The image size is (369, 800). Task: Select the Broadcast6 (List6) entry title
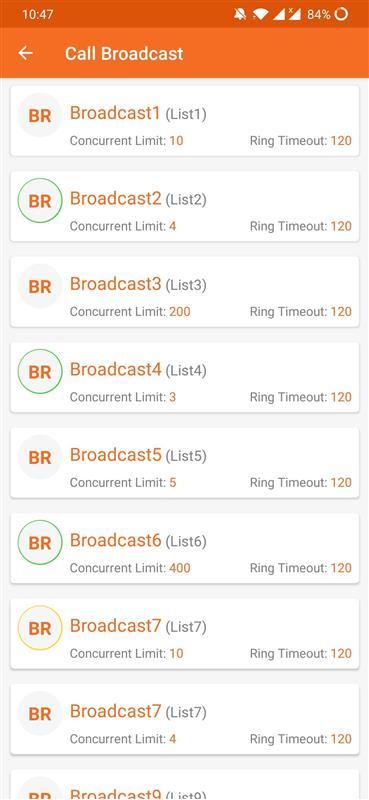click(x=138, y=540)
